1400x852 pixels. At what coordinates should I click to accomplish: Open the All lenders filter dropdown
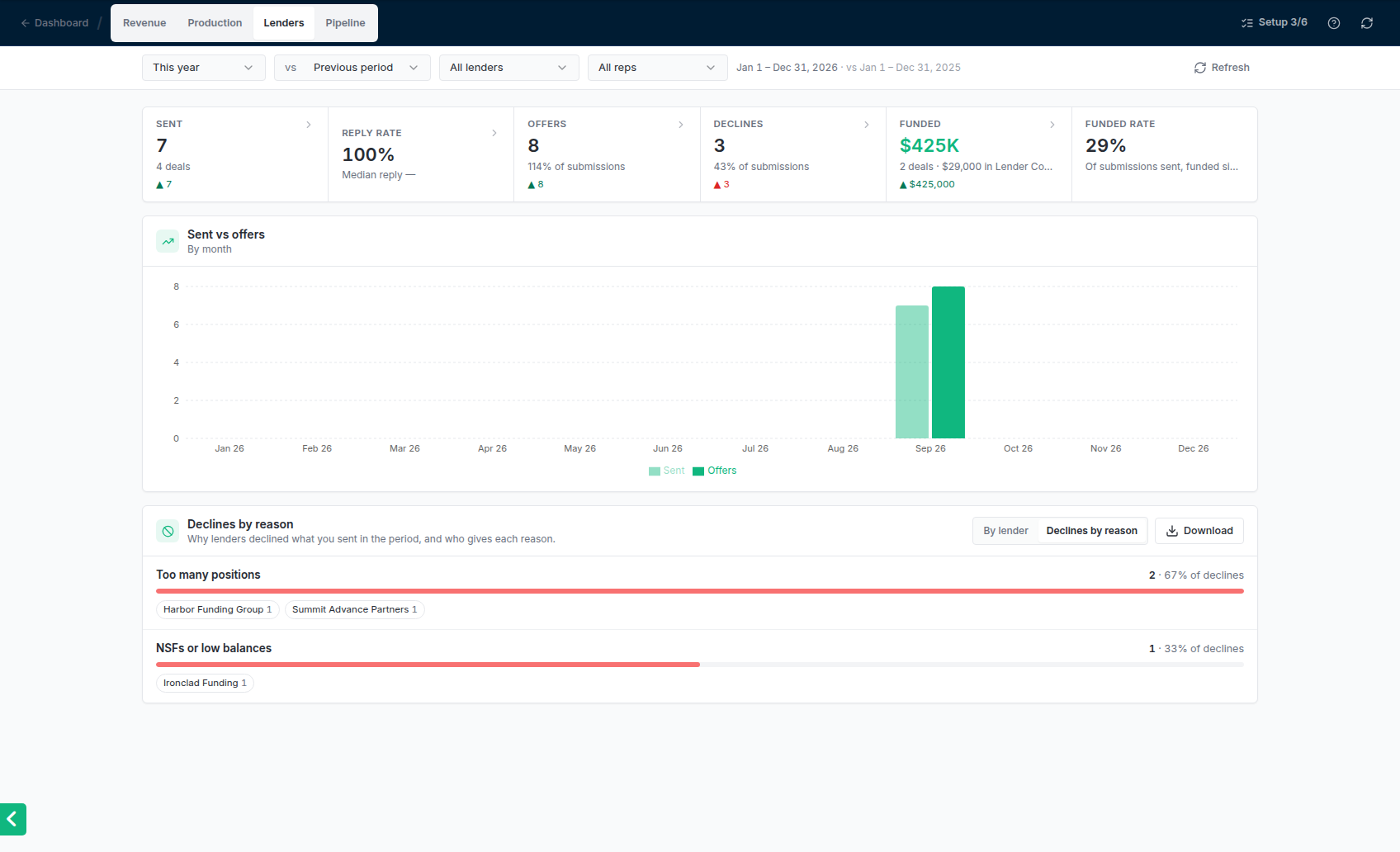tap(509, 68)
